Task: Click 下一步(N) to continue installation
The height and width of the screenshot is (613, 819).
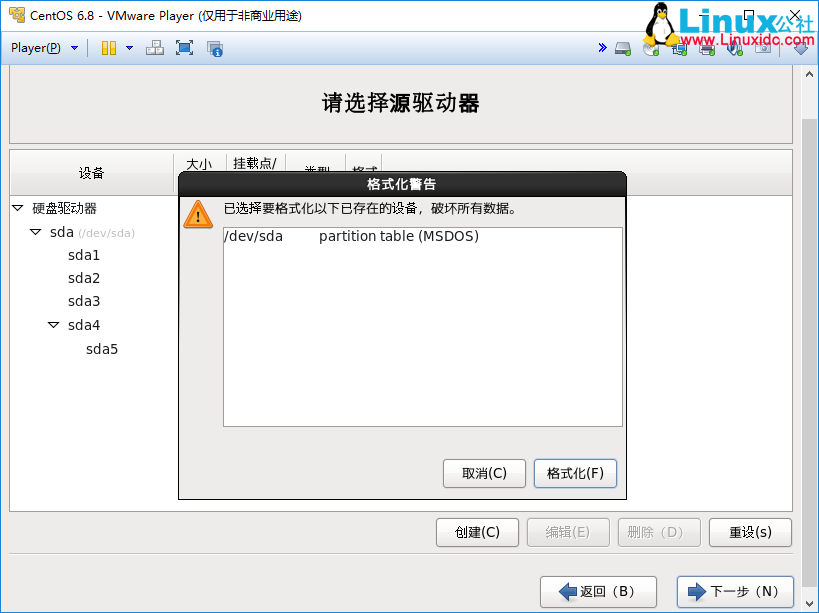Action: coord(735,591)
